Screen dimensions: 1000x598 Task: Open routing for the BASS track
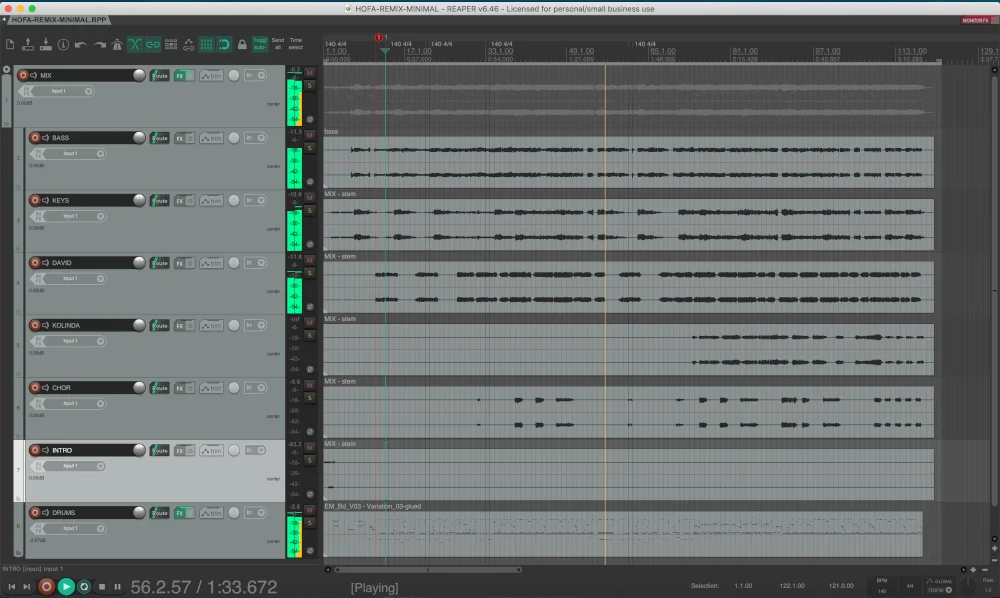click(159, 138)
